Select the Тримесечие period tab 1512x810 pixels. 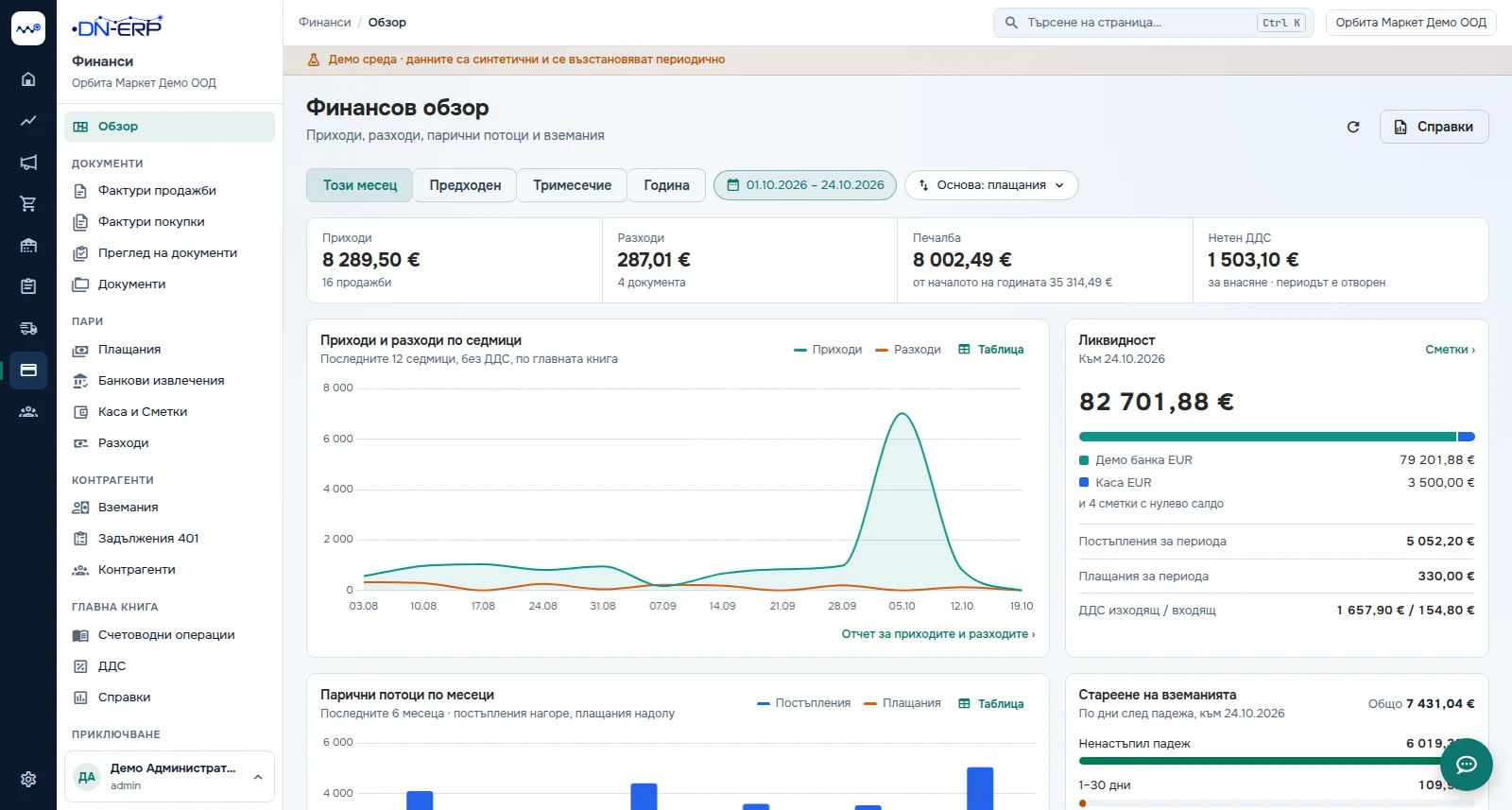tap(572, 185)
